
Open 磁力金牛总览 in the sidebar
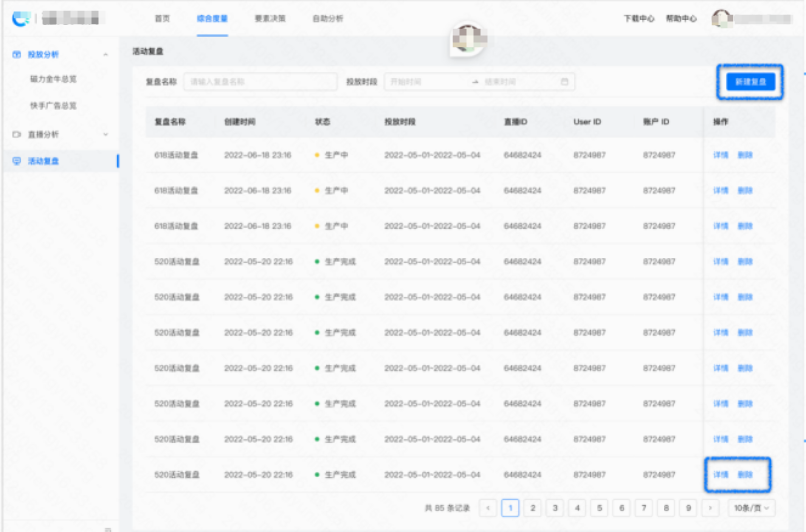53,79
